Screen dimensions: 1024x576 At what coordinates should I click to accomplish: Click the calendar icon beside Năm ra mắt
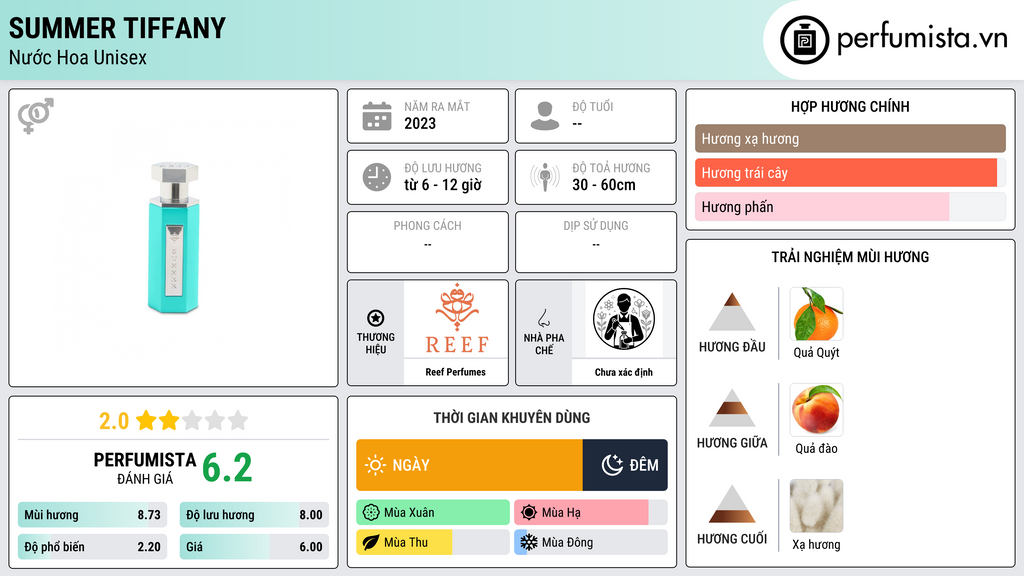click(377, 116)
